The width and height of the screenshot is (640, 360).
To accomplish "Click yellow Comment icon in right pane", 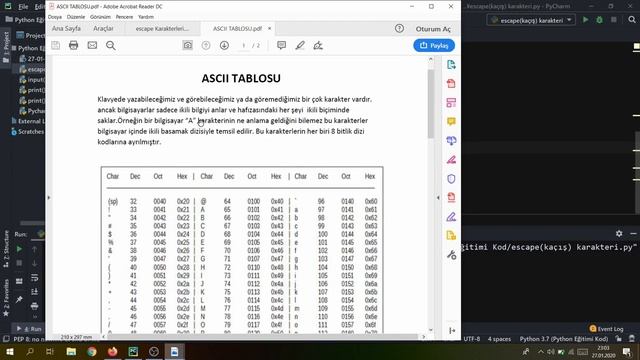I will pos(451,122).
